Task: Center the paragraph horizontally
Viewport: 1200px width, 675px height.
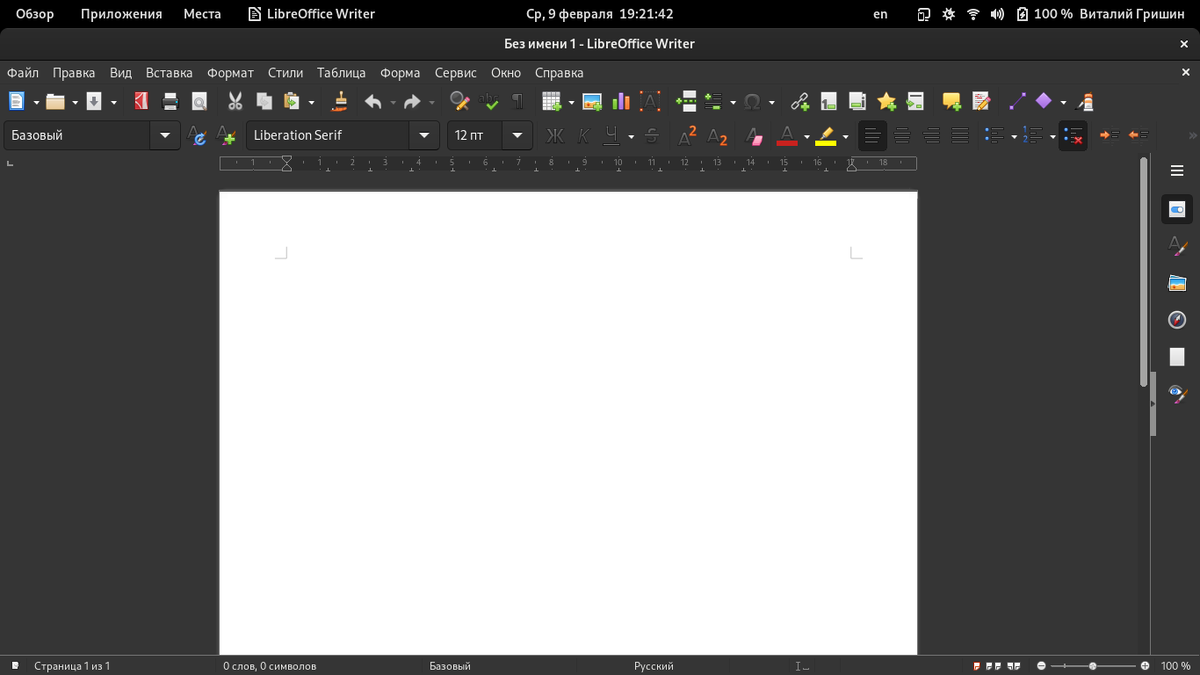Action: tap(902, 135)
